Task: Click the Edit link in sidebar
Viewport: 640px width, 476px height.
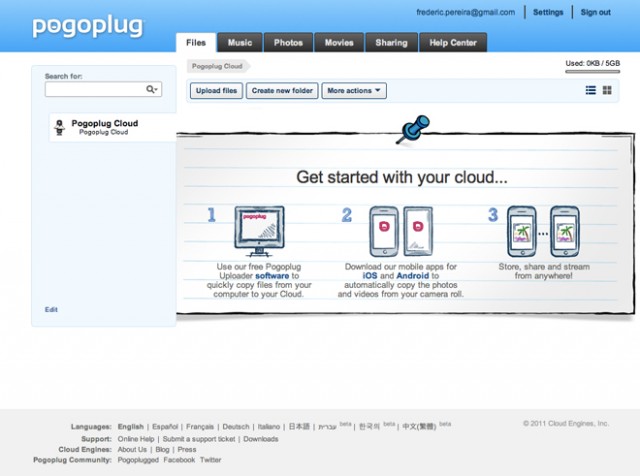Action: pyautogui.click(x=51, y=309)
